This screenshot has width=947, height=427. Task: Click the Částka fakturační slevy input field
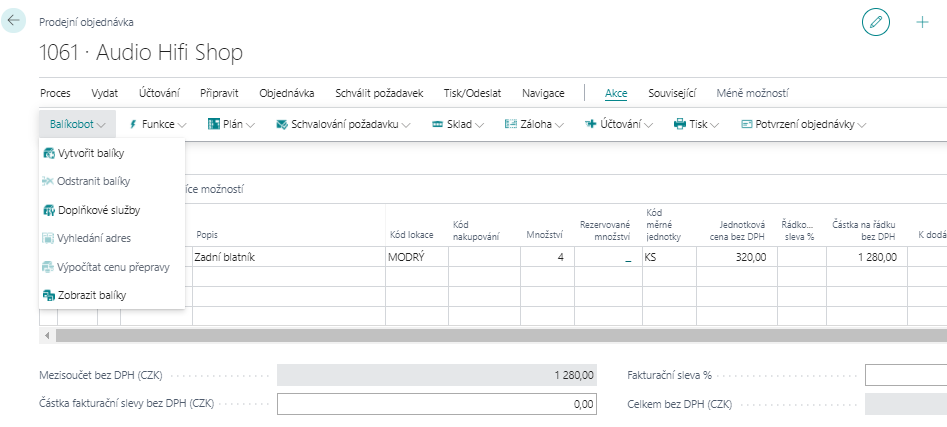[x=436, y=404]
